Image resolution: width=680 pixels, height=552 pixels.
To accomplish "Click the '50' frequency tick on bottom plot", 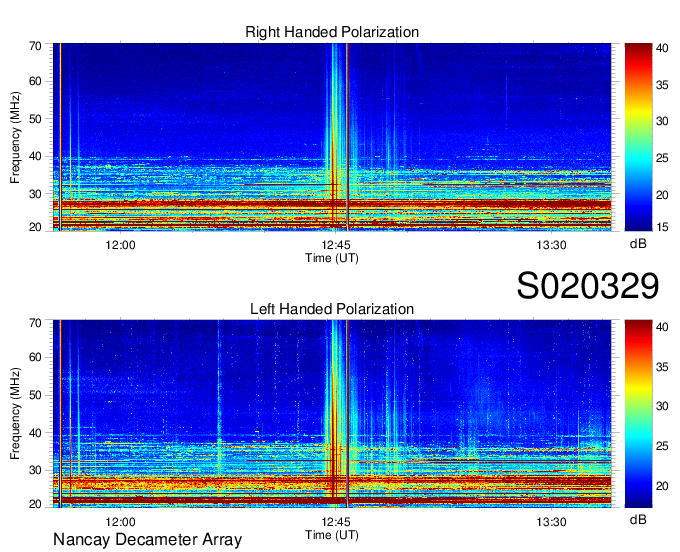I will [x=35, y=395].
